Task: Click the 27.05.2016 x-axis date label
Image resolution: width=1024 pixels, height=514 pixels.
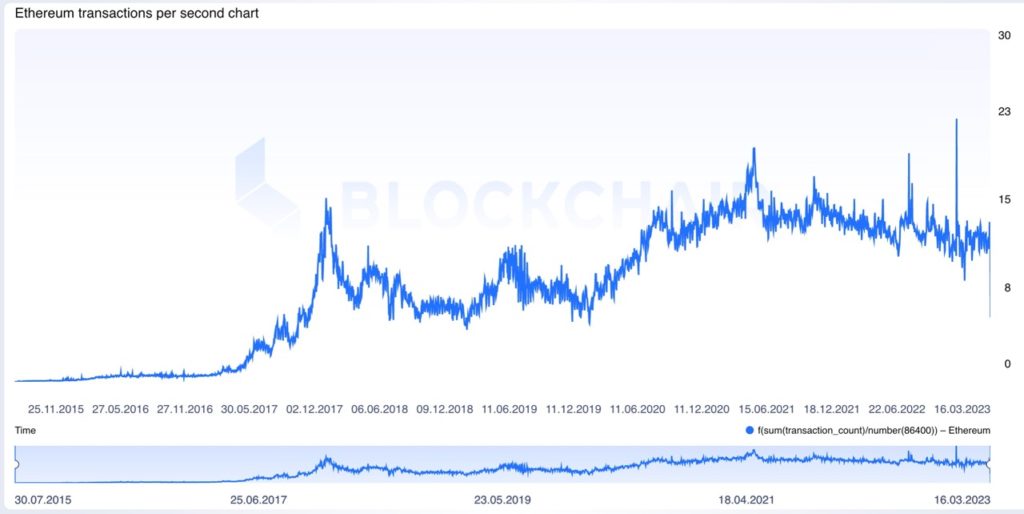Action: click(120, 410)
